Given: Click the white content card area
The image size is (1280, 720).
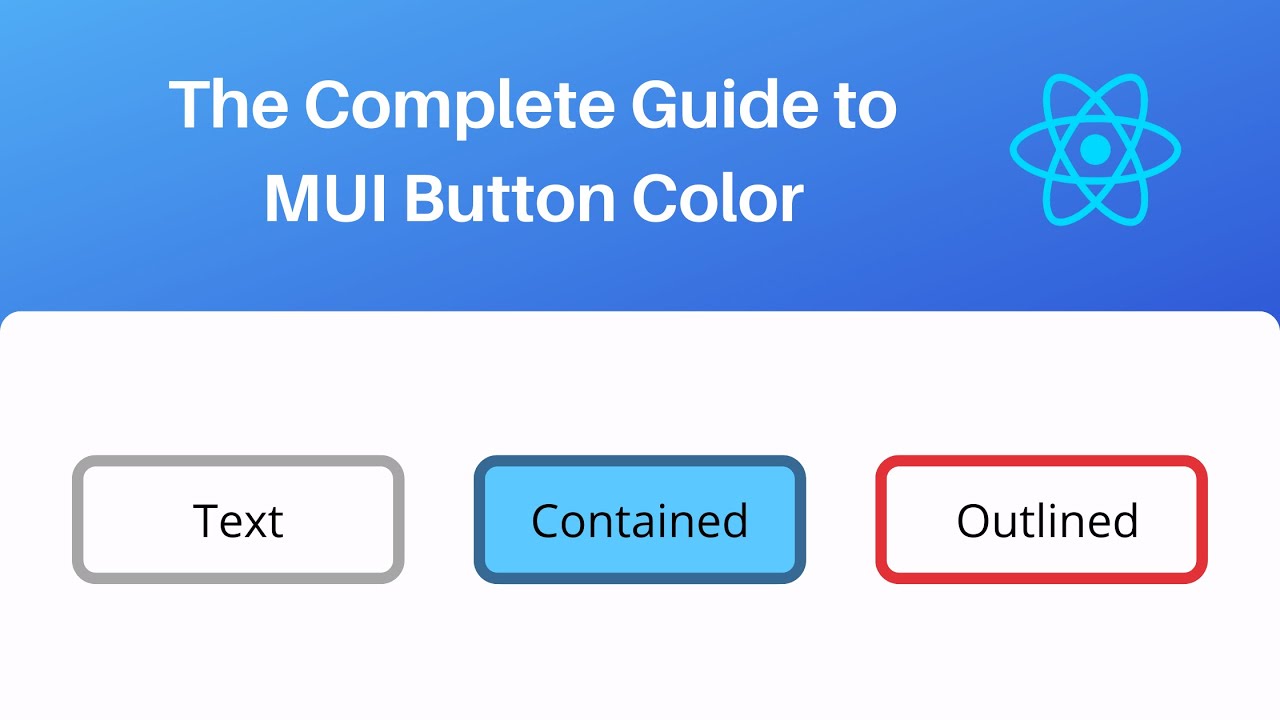Looking at the screenshot, I should (x=640, y=650).
